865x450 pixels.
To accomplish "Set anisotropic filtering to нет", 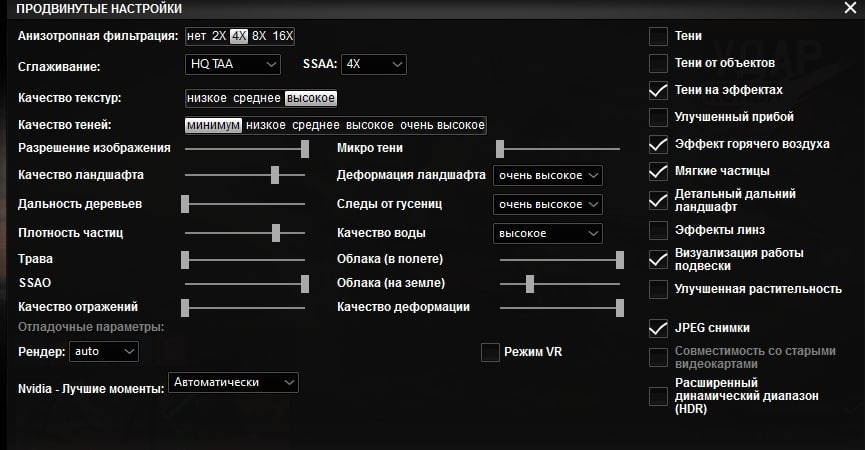I will (x=196, y=36).
